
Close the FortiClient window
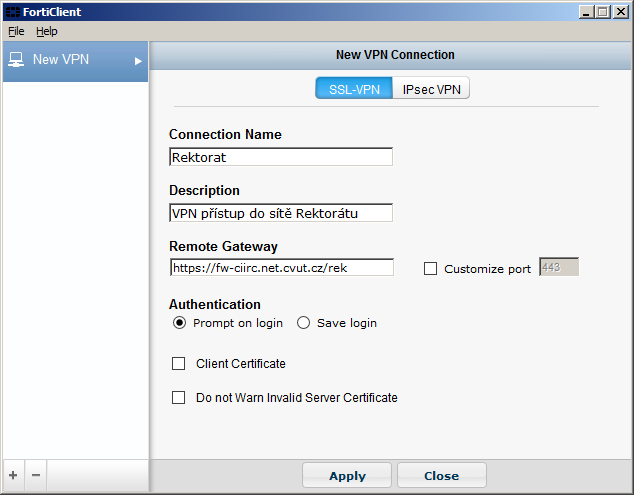point(620,12)
